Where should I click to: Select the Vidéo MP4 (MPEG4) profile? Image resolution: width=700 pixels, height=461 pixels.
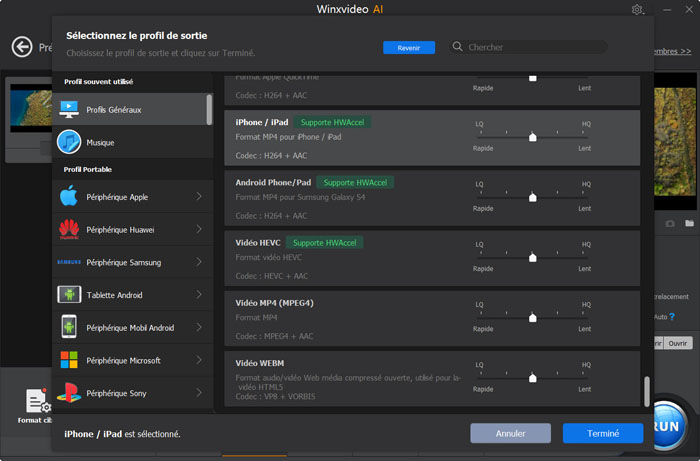pyautogui.click(x=432, y=319)
